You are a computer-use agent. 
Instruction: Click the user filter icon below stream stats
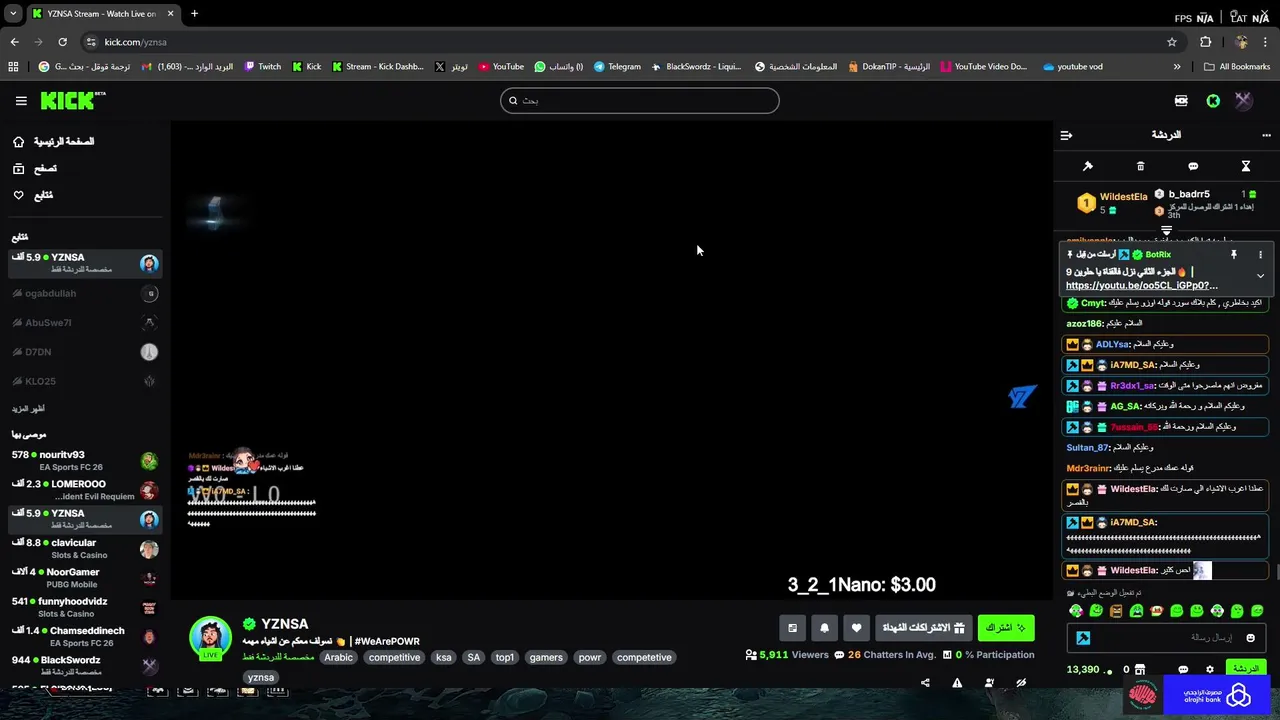click(989, 683)
